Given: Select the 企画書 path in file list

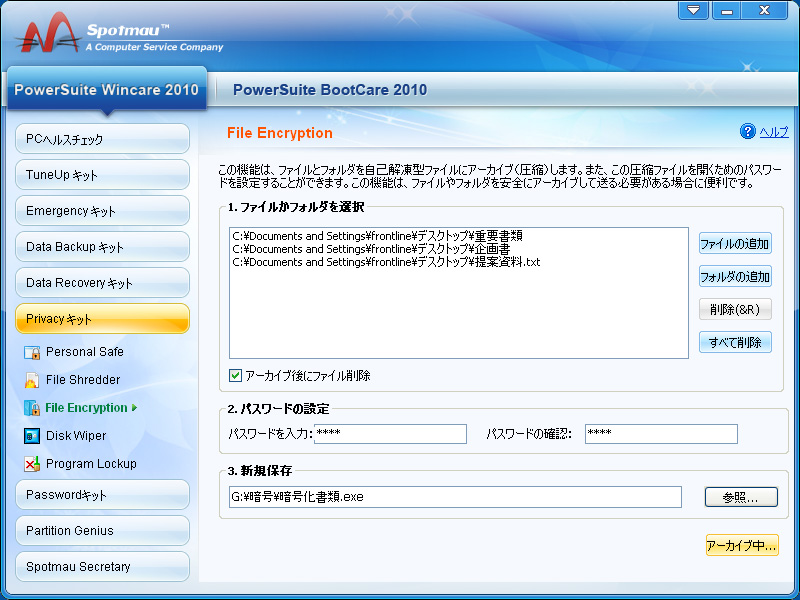Looking at the screenshot, I should pos(371,249).
